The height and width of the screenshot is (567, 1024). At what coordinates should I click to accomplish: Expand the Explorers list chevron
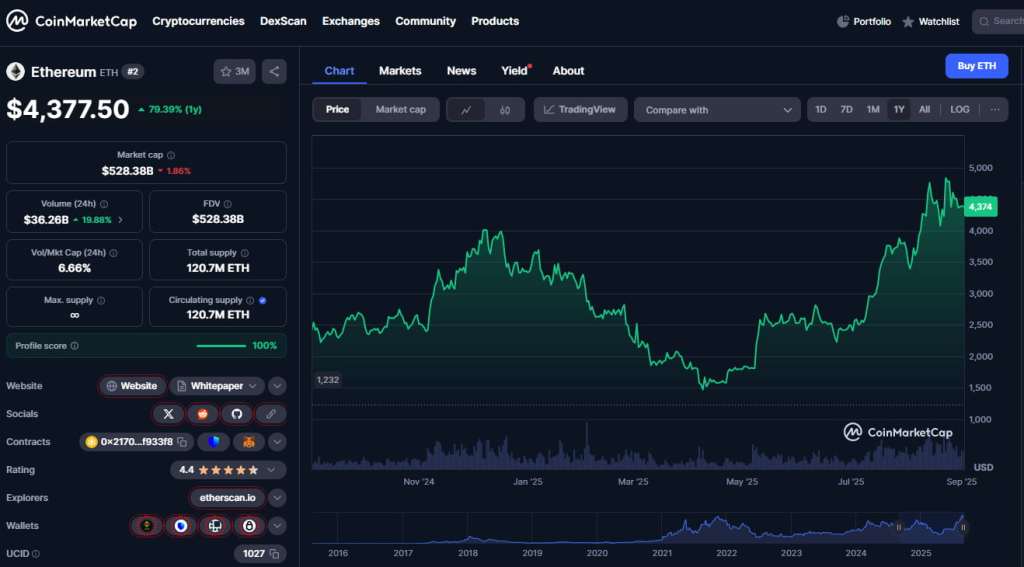tap(278, 497)
